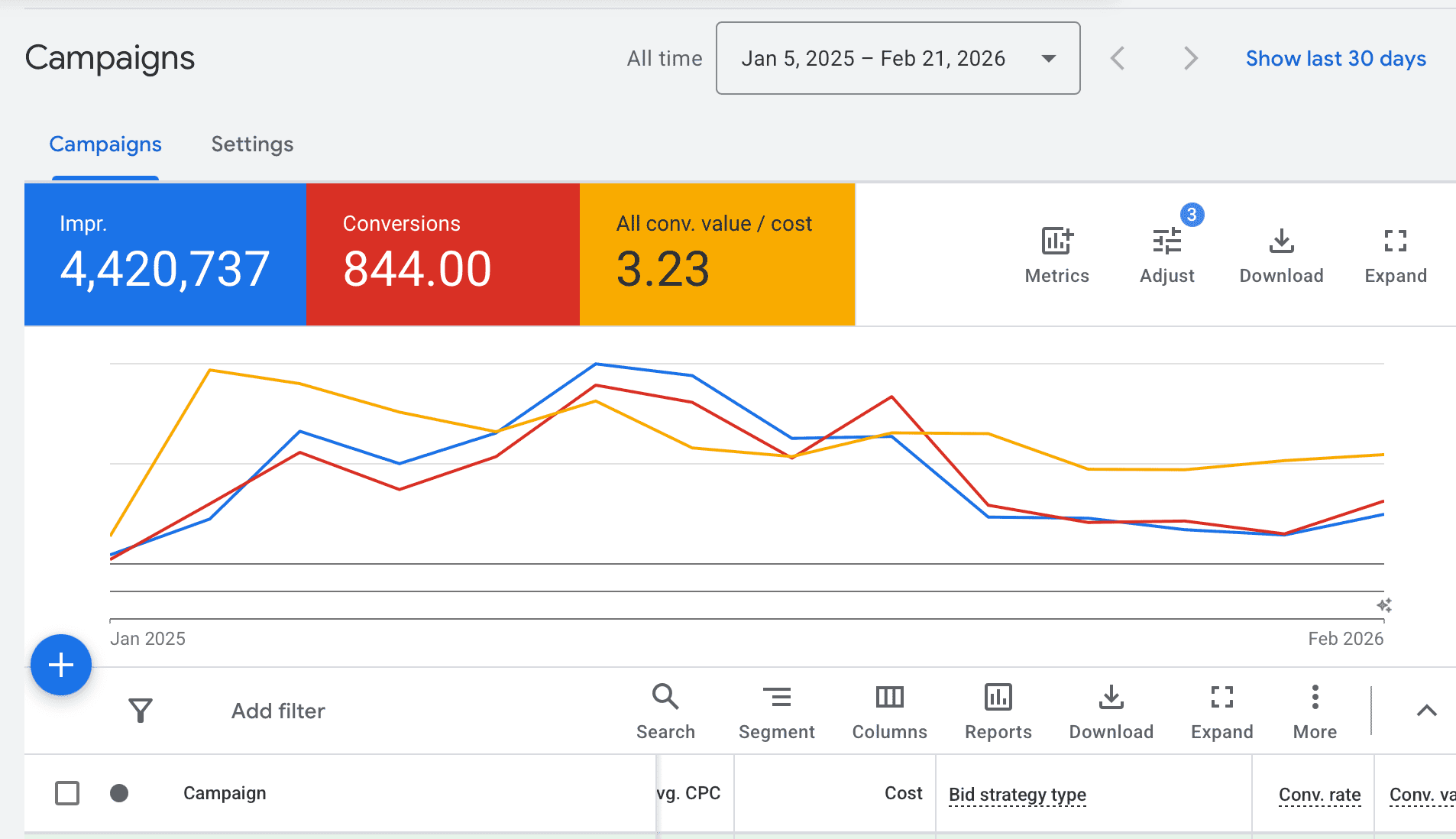Expand the chart to full screen
This screenshot has height=839, width=1456.
1395,241
